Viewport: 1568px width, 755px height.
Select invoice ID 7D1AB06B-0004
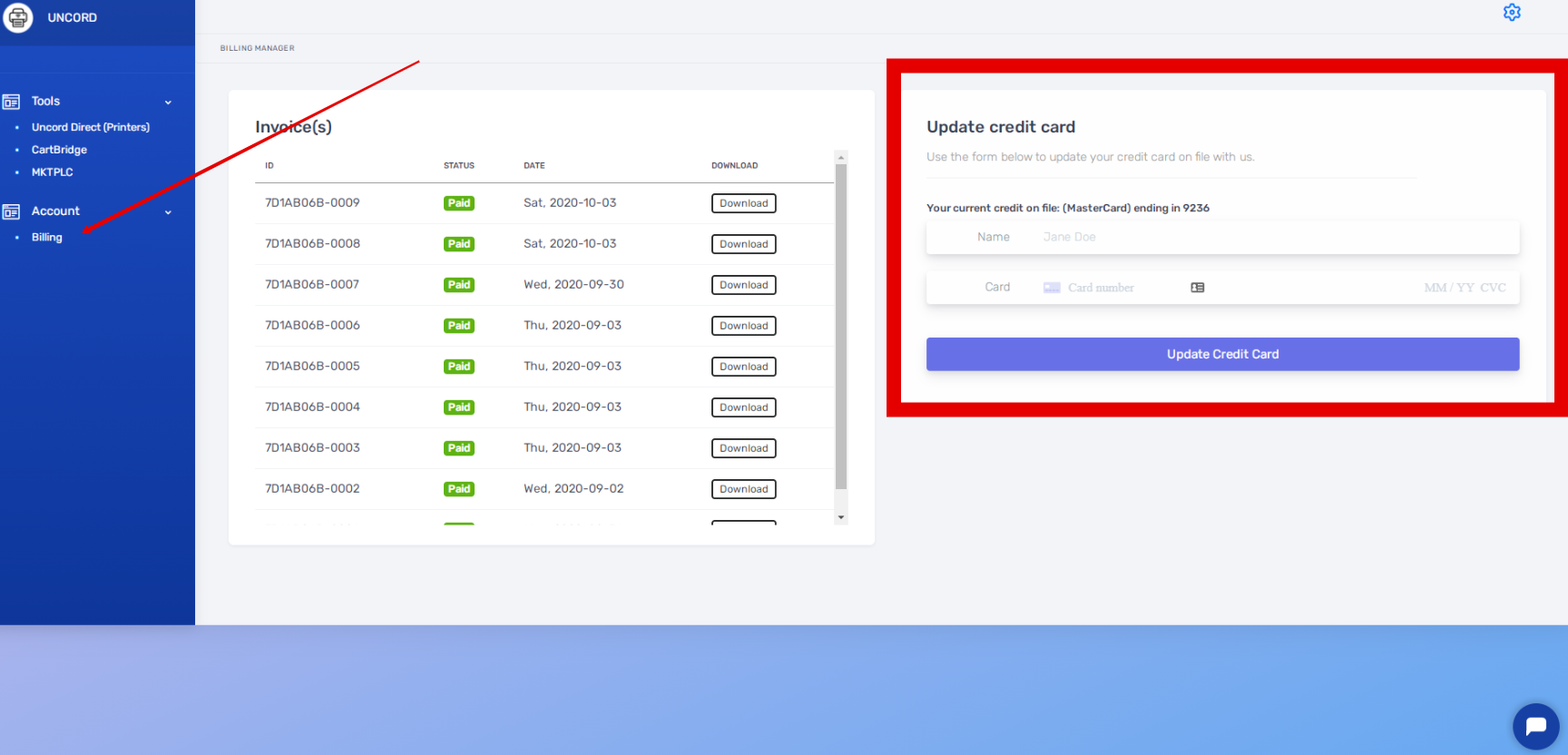[312, 407]
